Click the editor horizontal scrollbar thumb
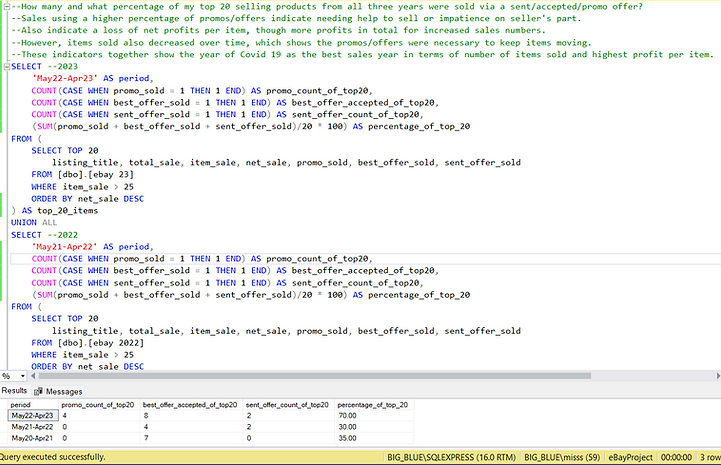721x465 pixels. (314, 376)
